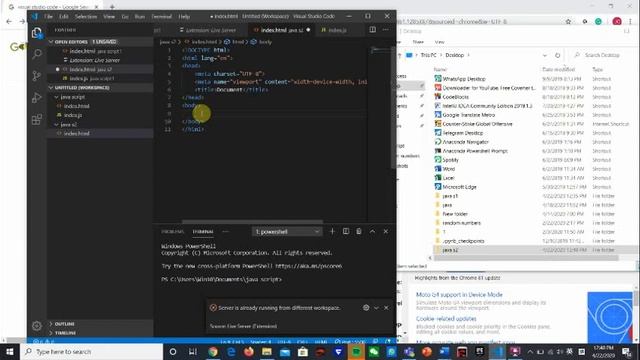
Task: Select WhatsApp Desktop shortcut in file list
Action: pos(464,79)
